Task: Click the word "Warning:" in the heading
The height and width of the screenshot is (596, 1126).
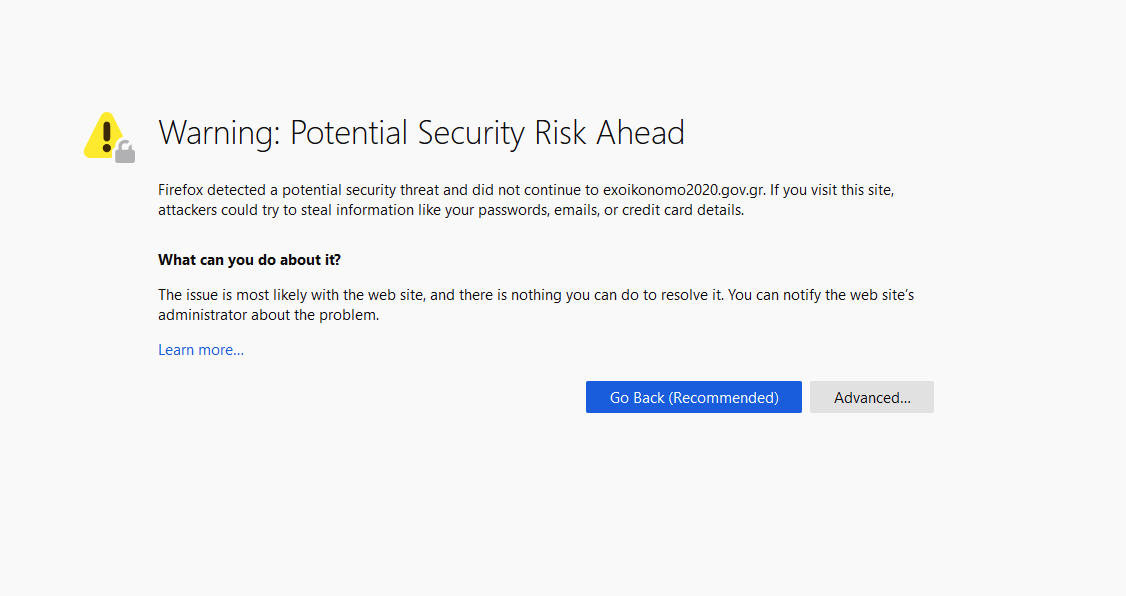Action: point(218,133)
